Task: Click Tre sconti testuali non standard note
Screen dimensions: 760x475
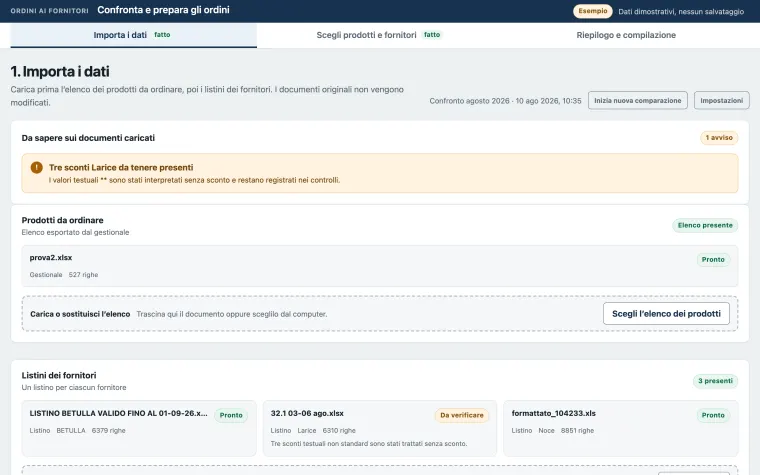Action: tap(369, 443)
